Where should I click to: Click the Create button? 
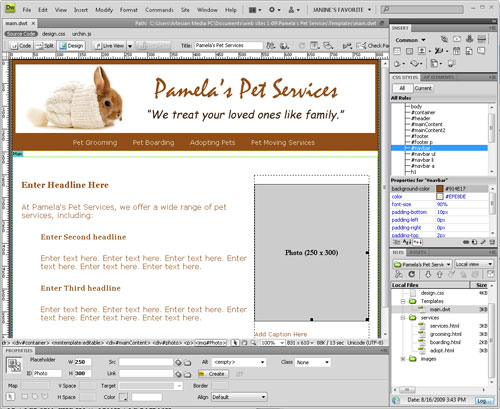click(x=213, y=374)
